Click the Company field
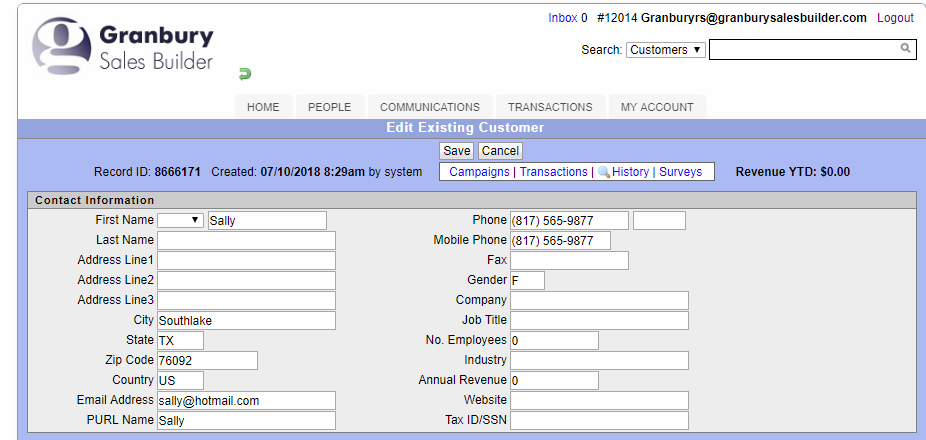Viewport: 926px width, 440px height. (x=599, y=301)
